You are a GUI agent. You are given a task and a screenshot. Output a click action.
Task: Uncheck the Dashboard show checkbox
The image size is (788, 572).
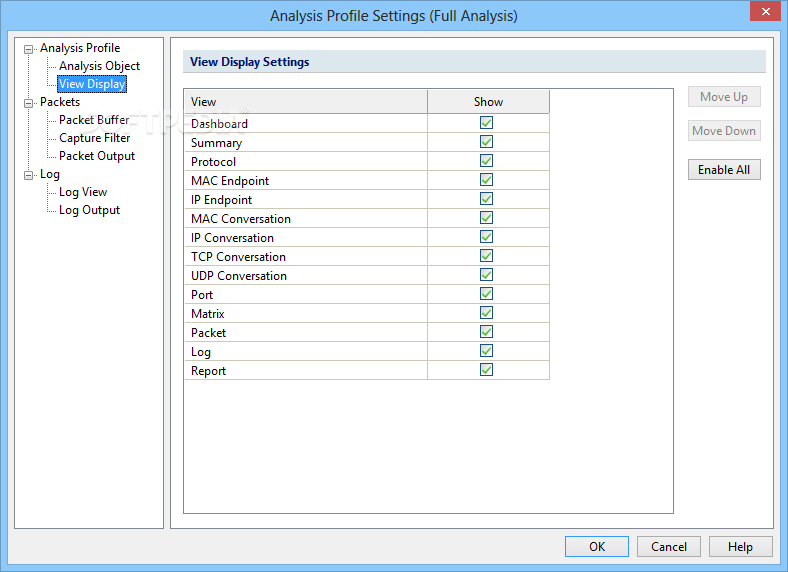click(x=486, y=123)
